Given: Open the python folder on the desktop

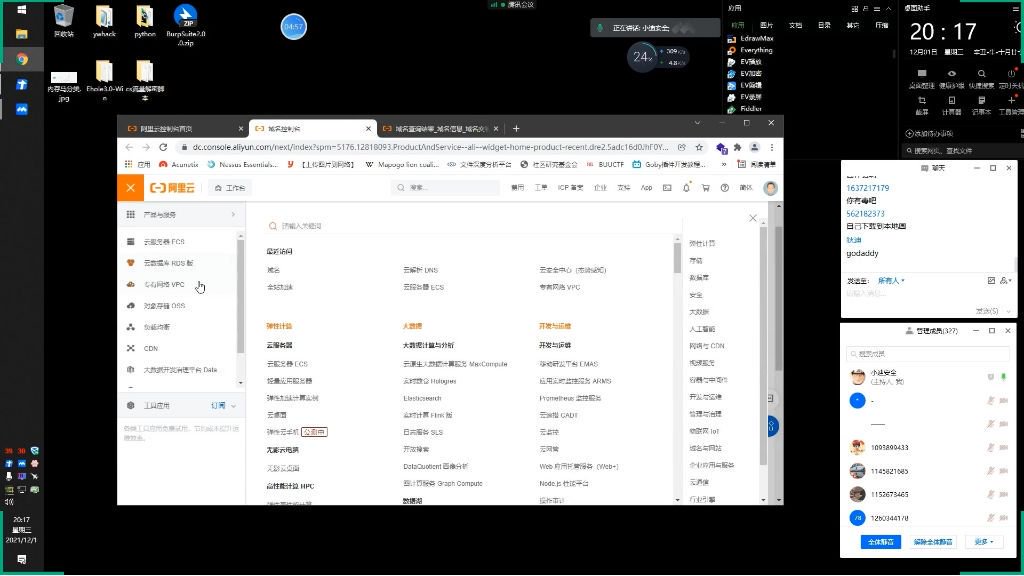Looking at the screenshot, I should click(x=145, y=22).
